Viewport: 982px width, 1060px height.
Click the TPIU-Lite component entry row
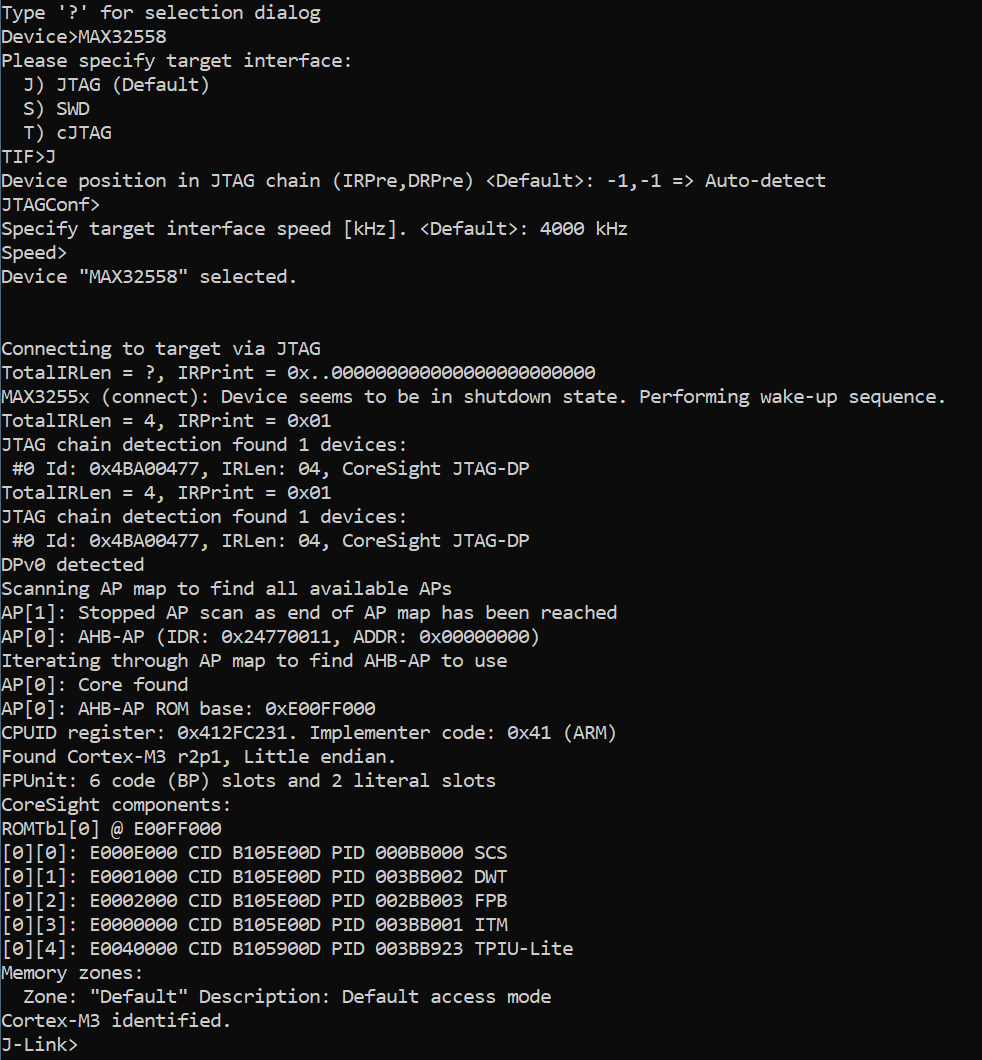pos(287,949)
